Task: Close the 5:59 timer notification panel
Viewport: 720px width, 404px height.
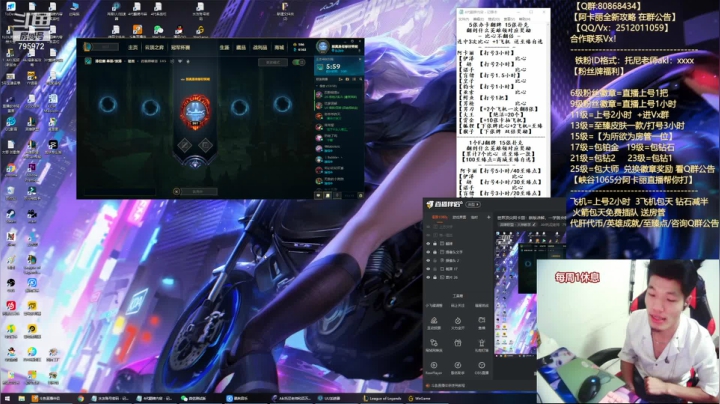Action: 360,59
